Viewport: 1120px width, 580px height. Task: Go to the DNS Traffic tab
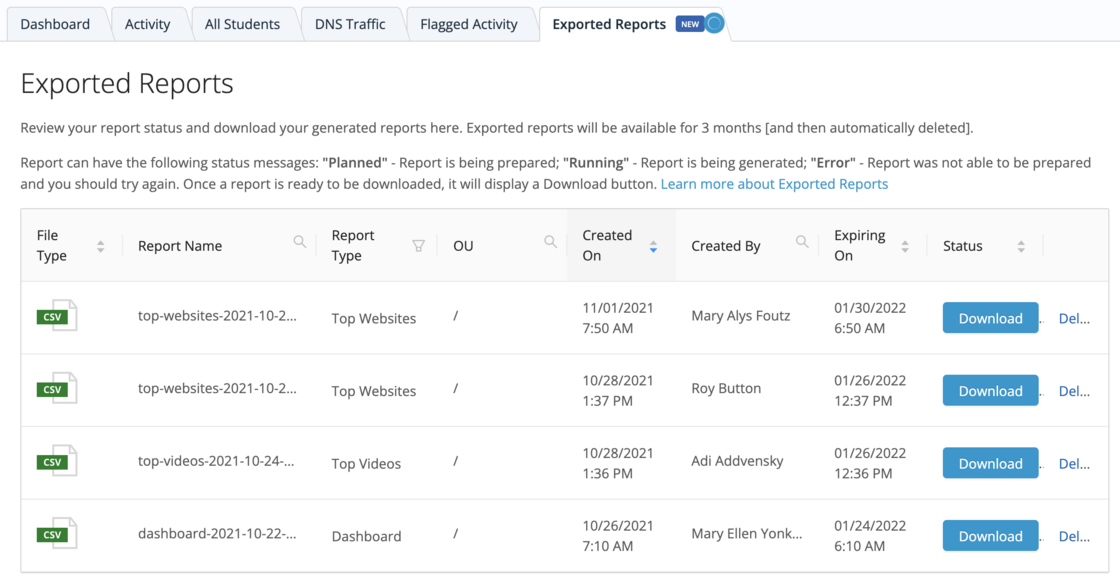click(350, 24)
